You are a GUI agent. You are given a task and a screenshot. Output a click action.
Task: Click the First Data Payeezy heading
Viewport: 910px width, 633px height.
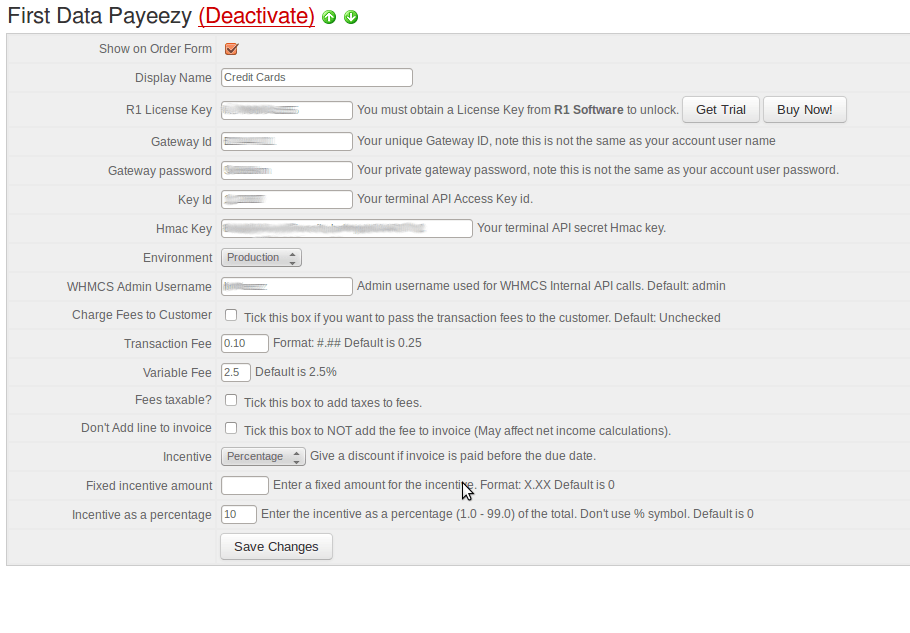pos(99,16)
